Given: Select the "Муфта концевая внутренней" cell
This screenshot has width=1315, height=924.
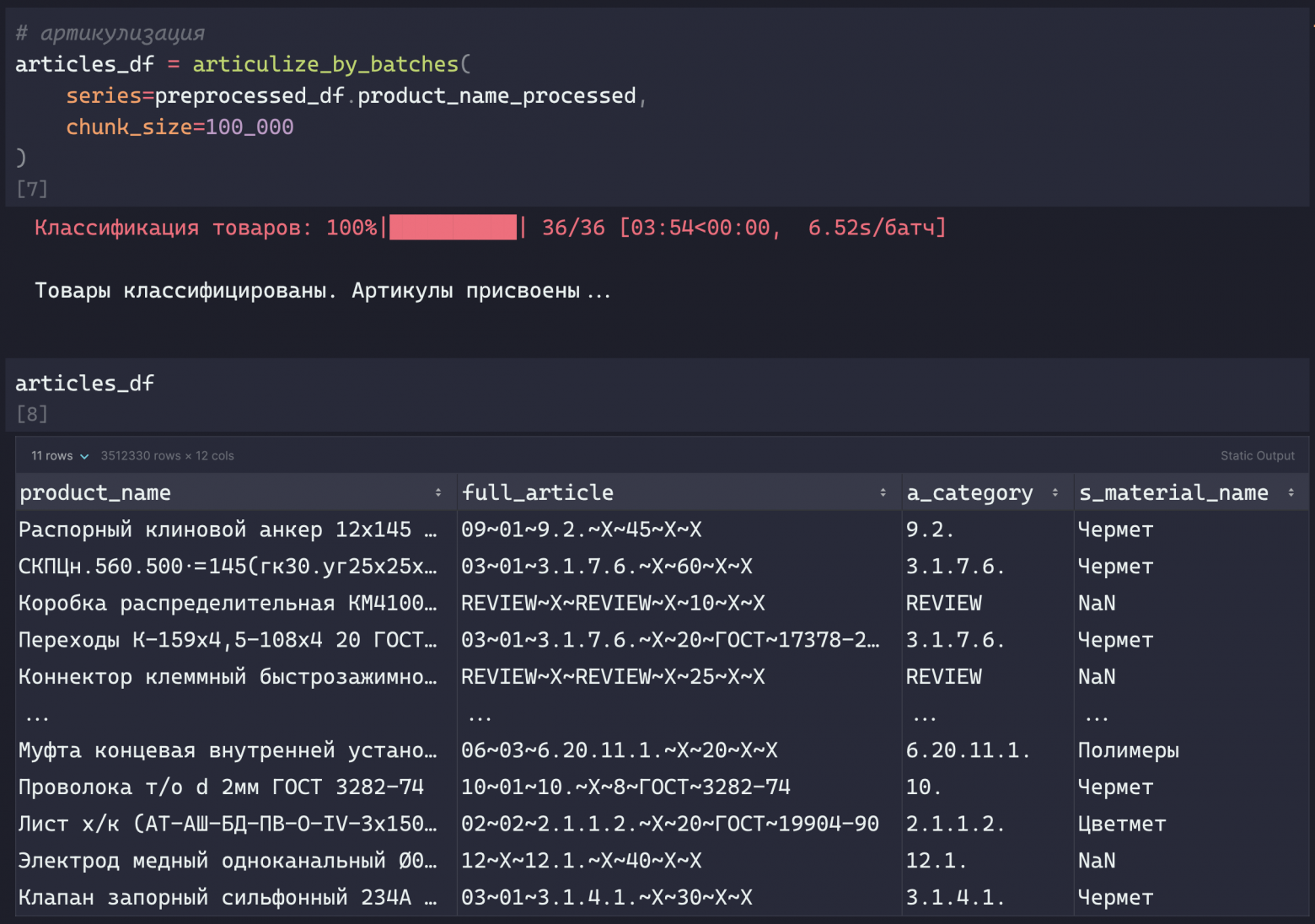Looking at the screenshot, I should (236, 750).
